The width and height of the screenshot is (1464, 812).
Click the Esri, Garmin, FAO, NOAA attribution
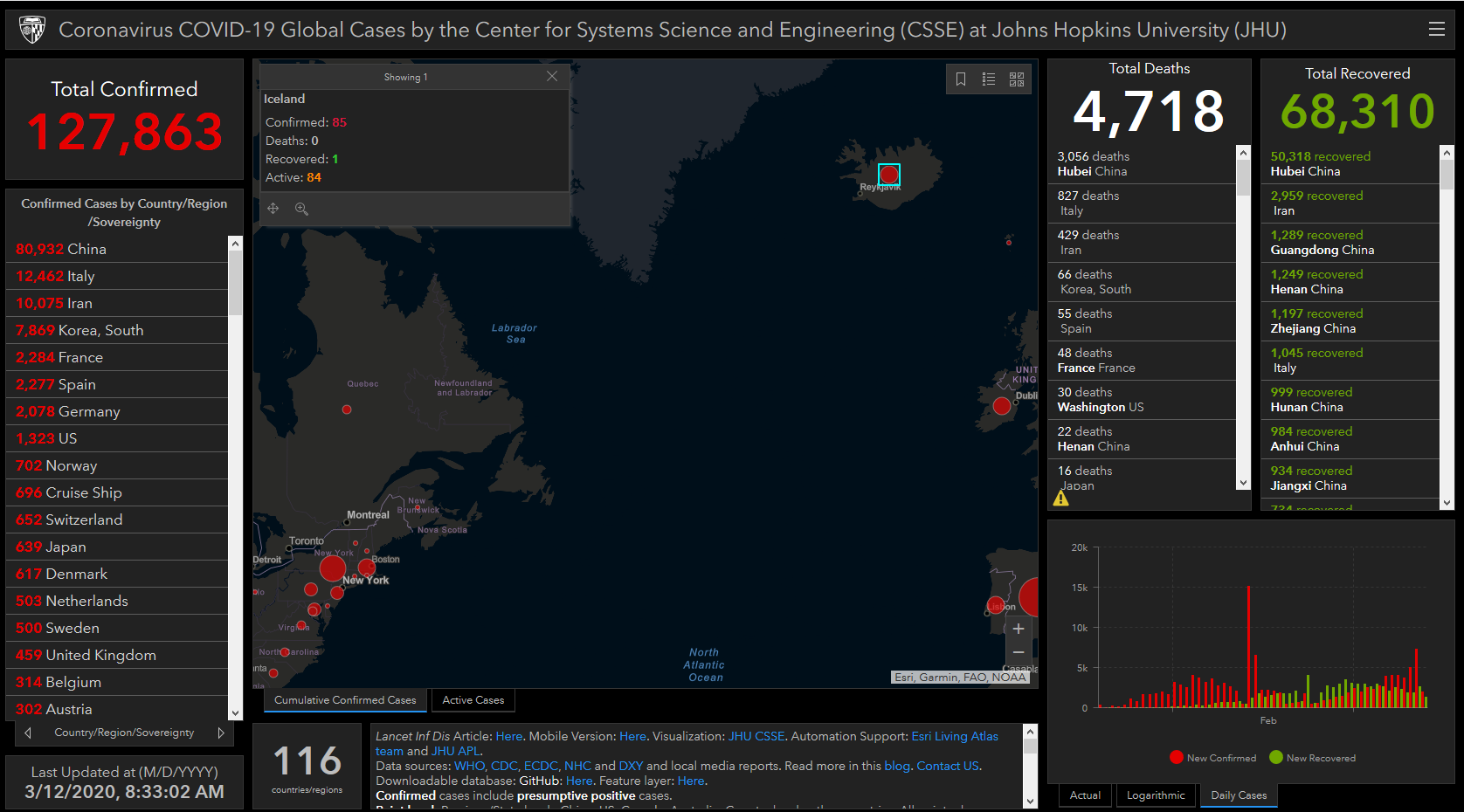(x=960, y=678)
